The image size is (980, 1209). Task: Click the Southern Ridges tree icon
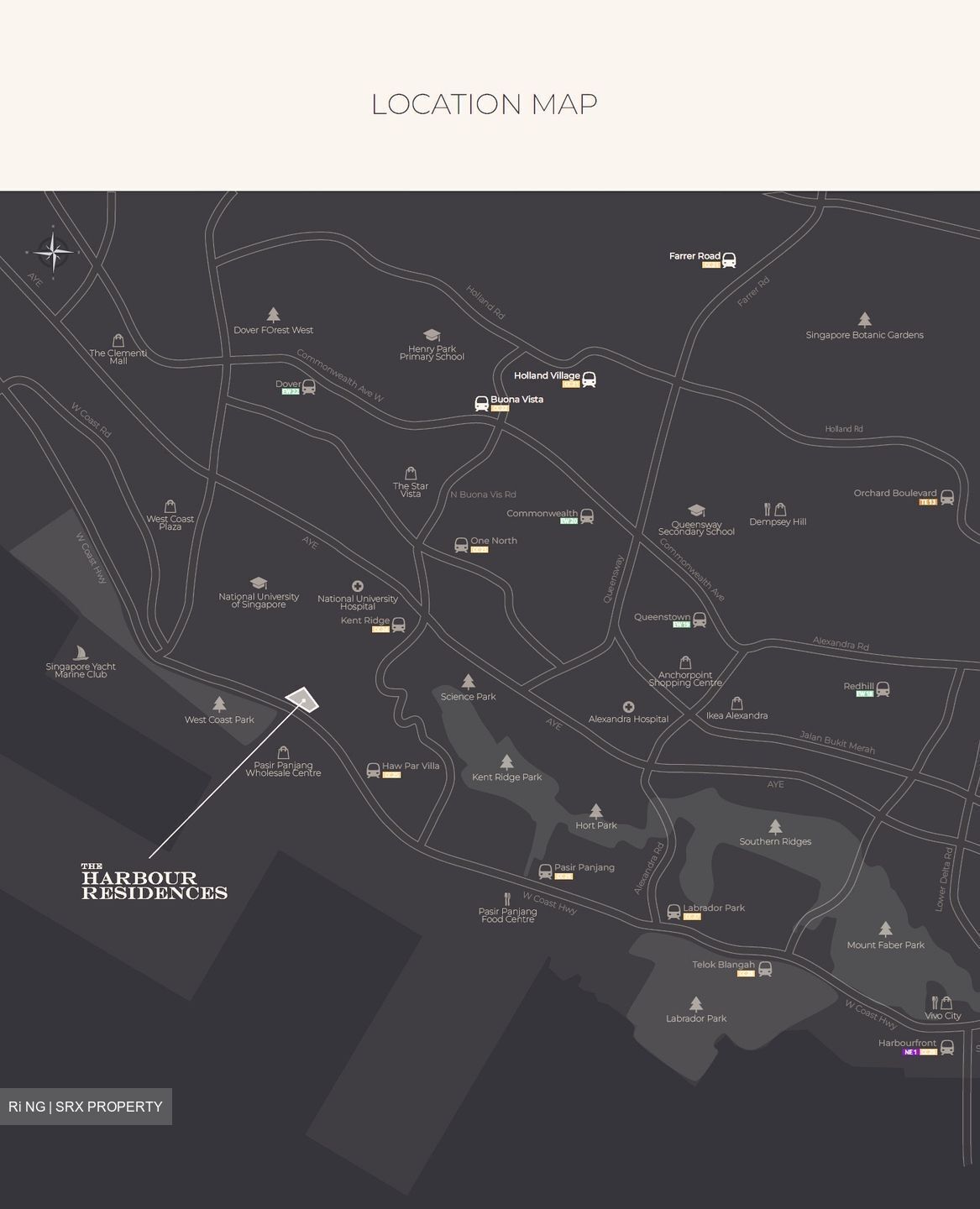tap(775, 827)
